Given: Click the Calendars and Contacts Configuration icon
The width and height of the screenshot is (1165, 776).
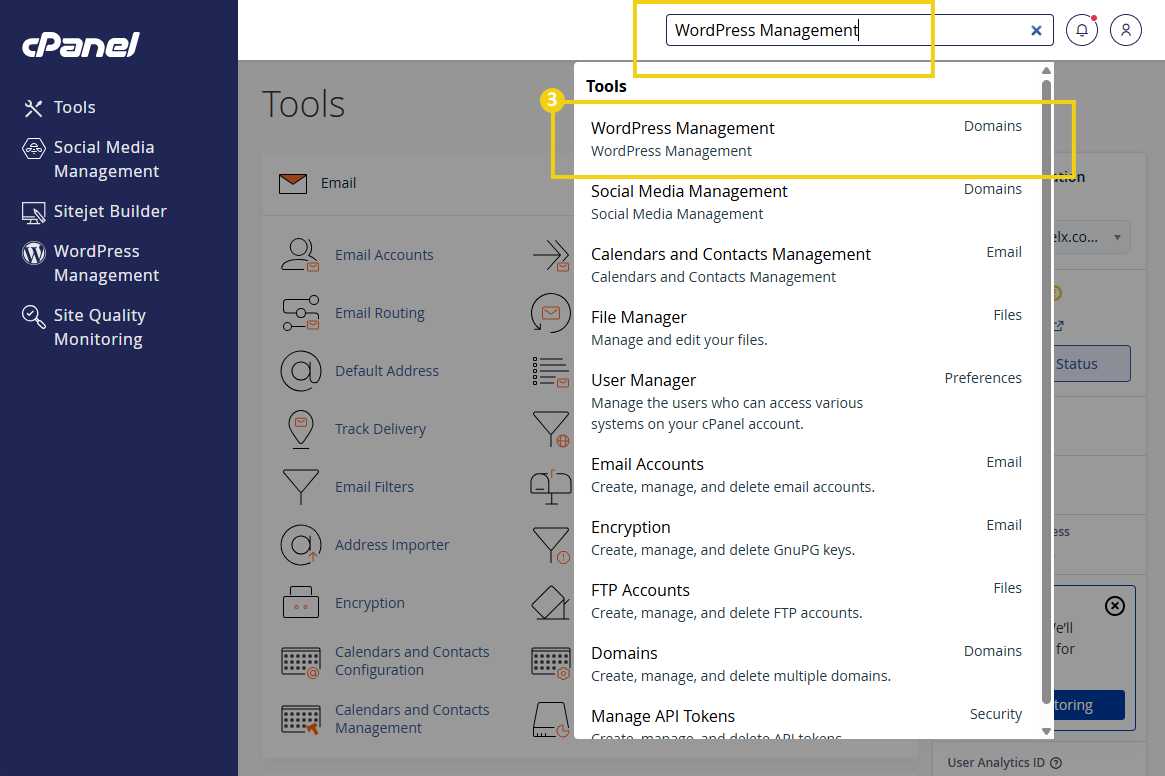Looking at the screenshot, I should tap(300, 660).
